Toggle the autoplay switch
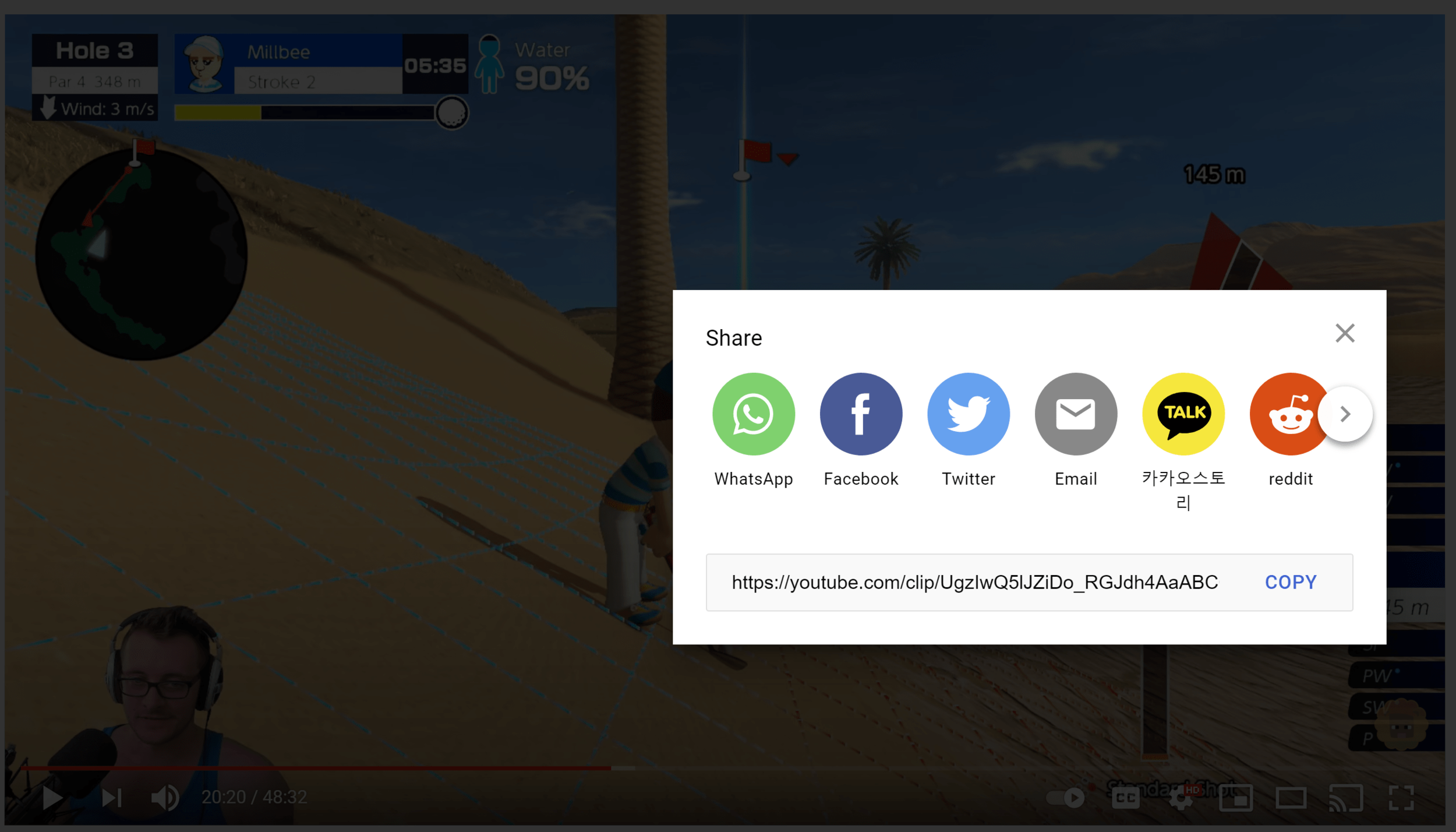Viewport: 1456px width, 832px height. point(1065,797)
